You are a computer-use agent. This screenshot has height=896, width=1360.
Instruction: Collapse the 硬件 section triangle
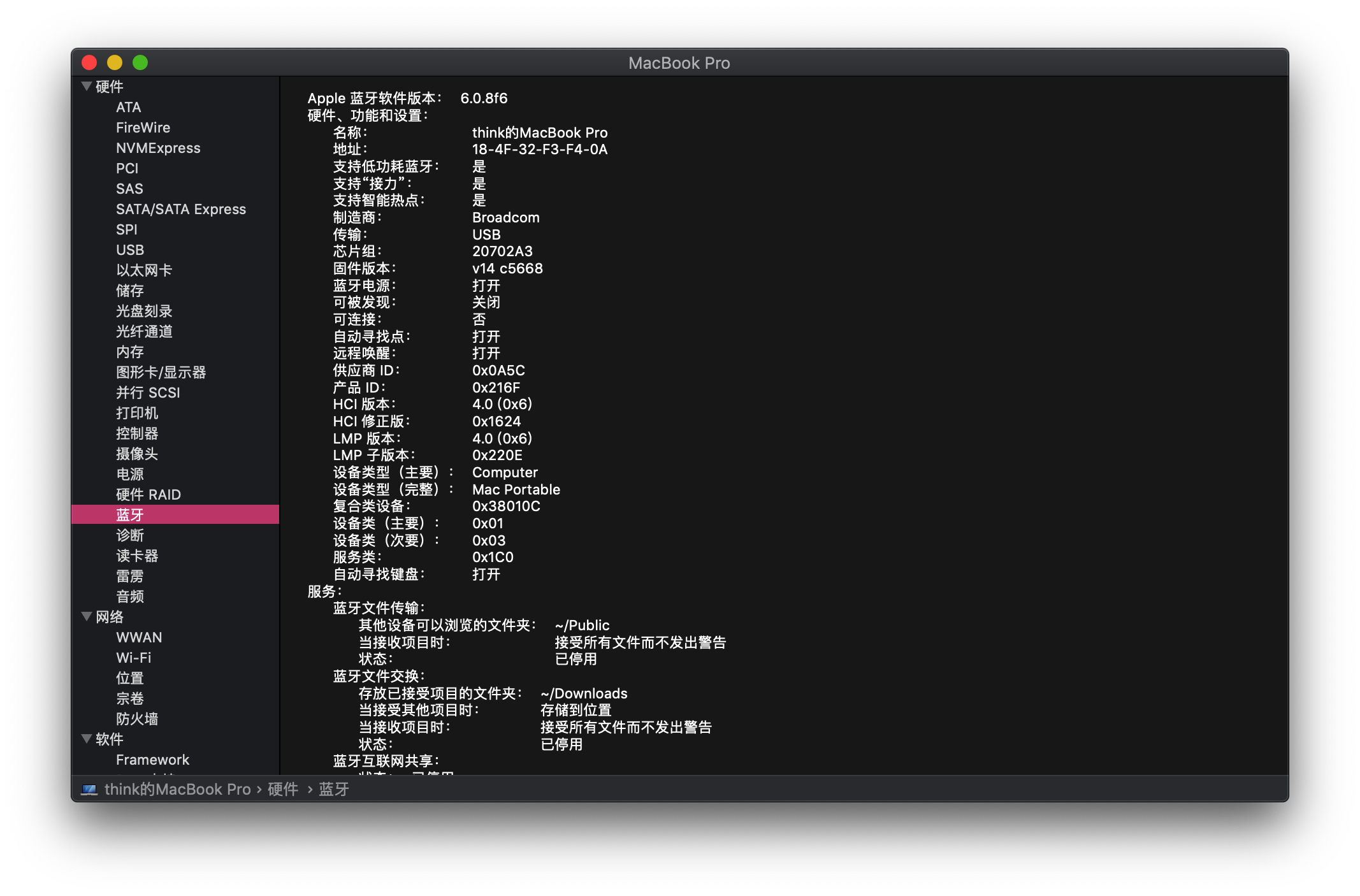tap(87, 86)
